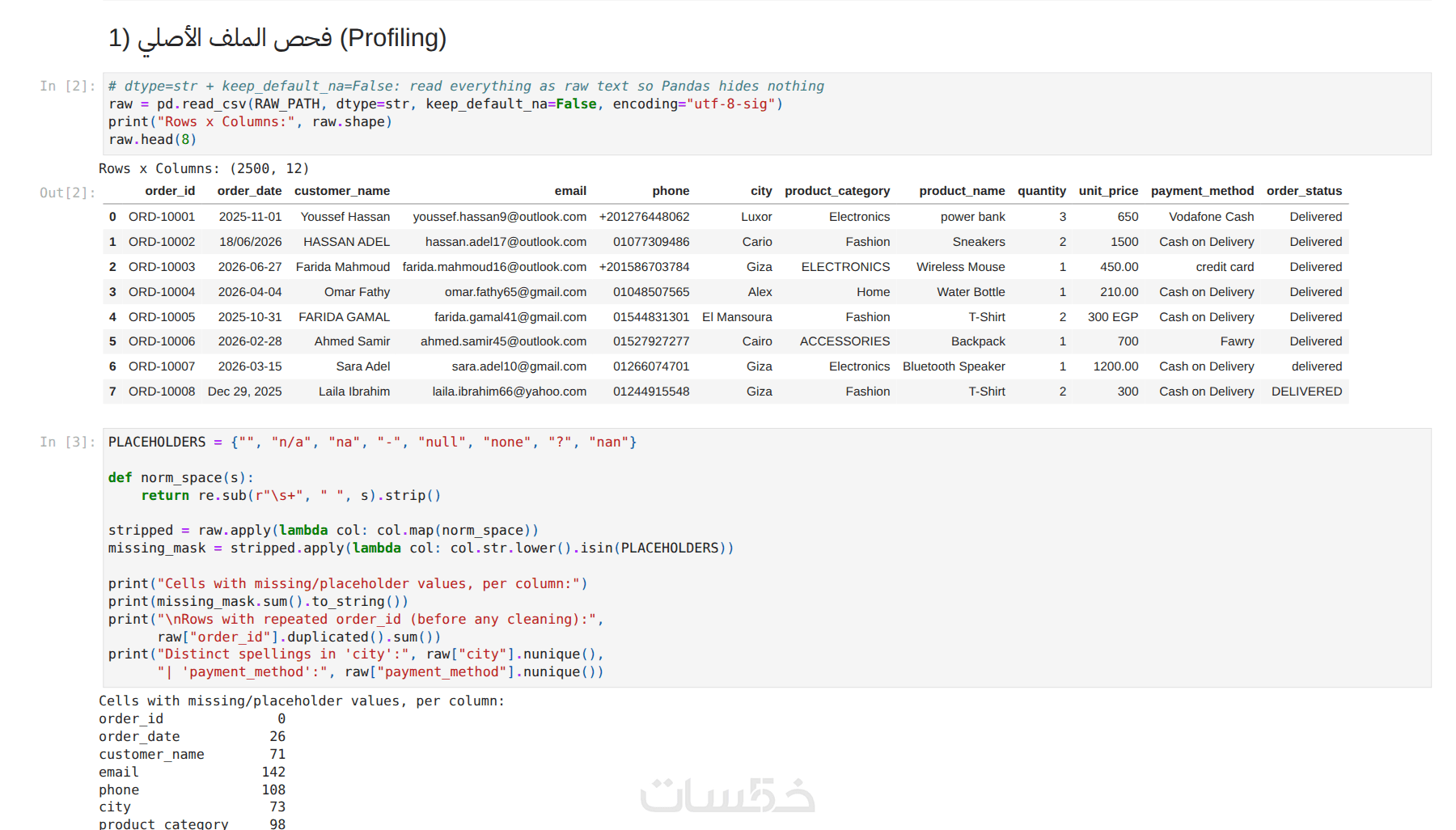The image size is (1456, 830).
Task: Click the email column header
Action: (570, 191)
